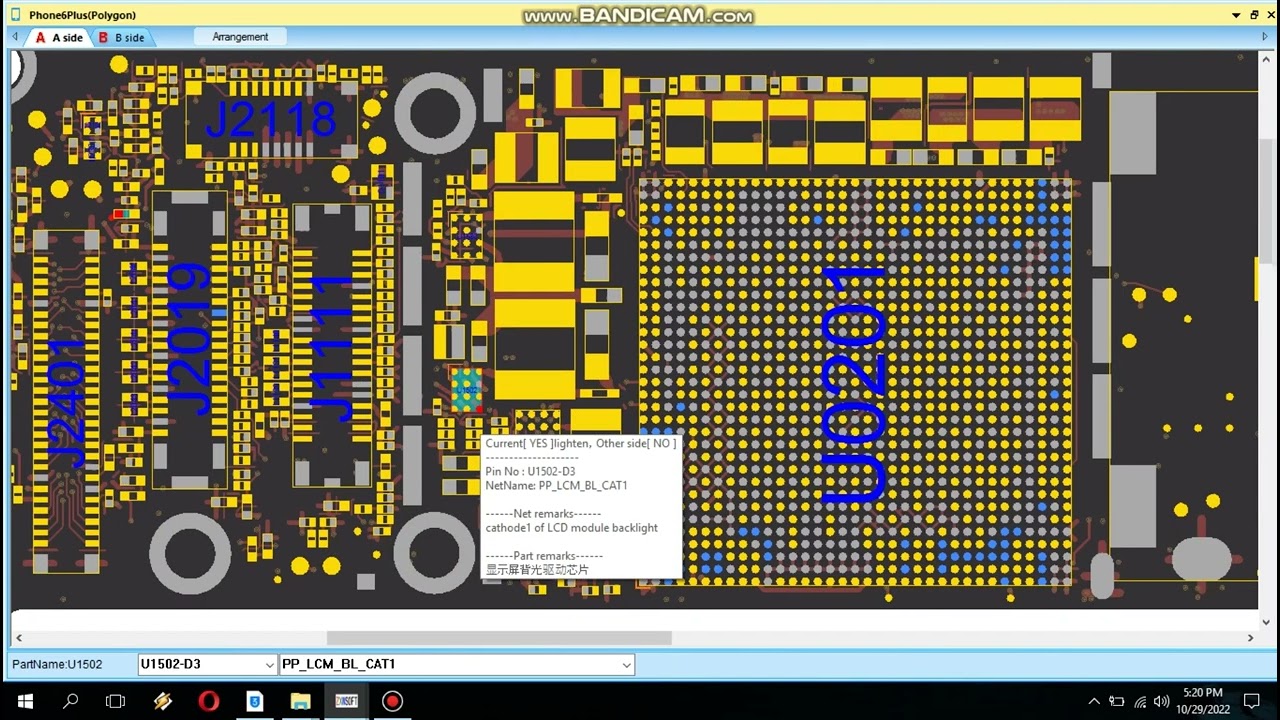The height and width of the screenshot is (720, 1280).
Task: Switch to the B side tab
Action: click(x=121, y=37)
